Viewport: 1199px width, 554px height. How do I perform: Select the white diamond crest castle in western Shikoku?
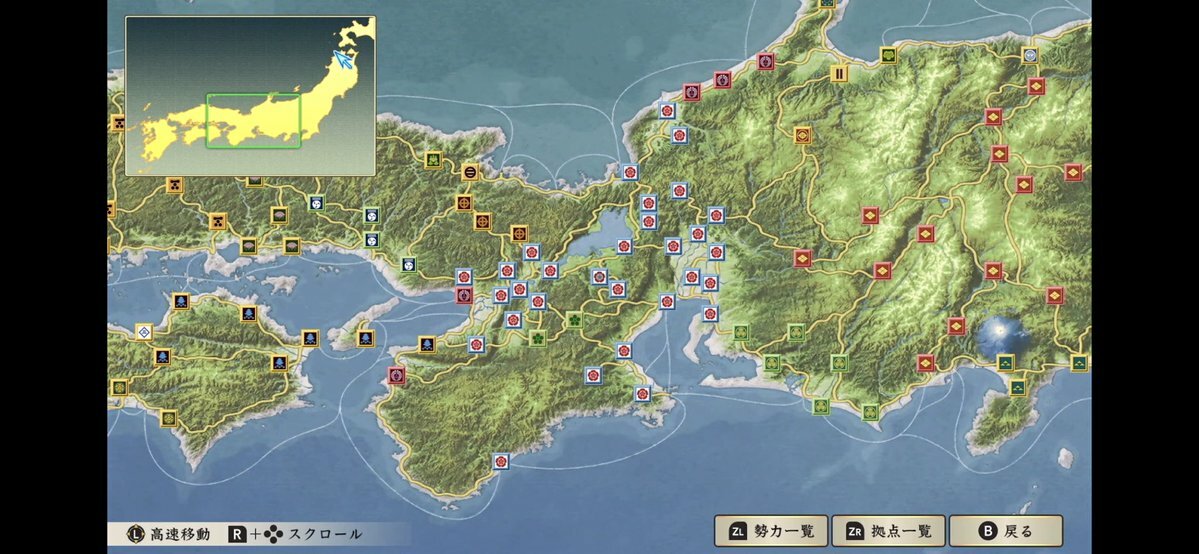tap(144, 331)
